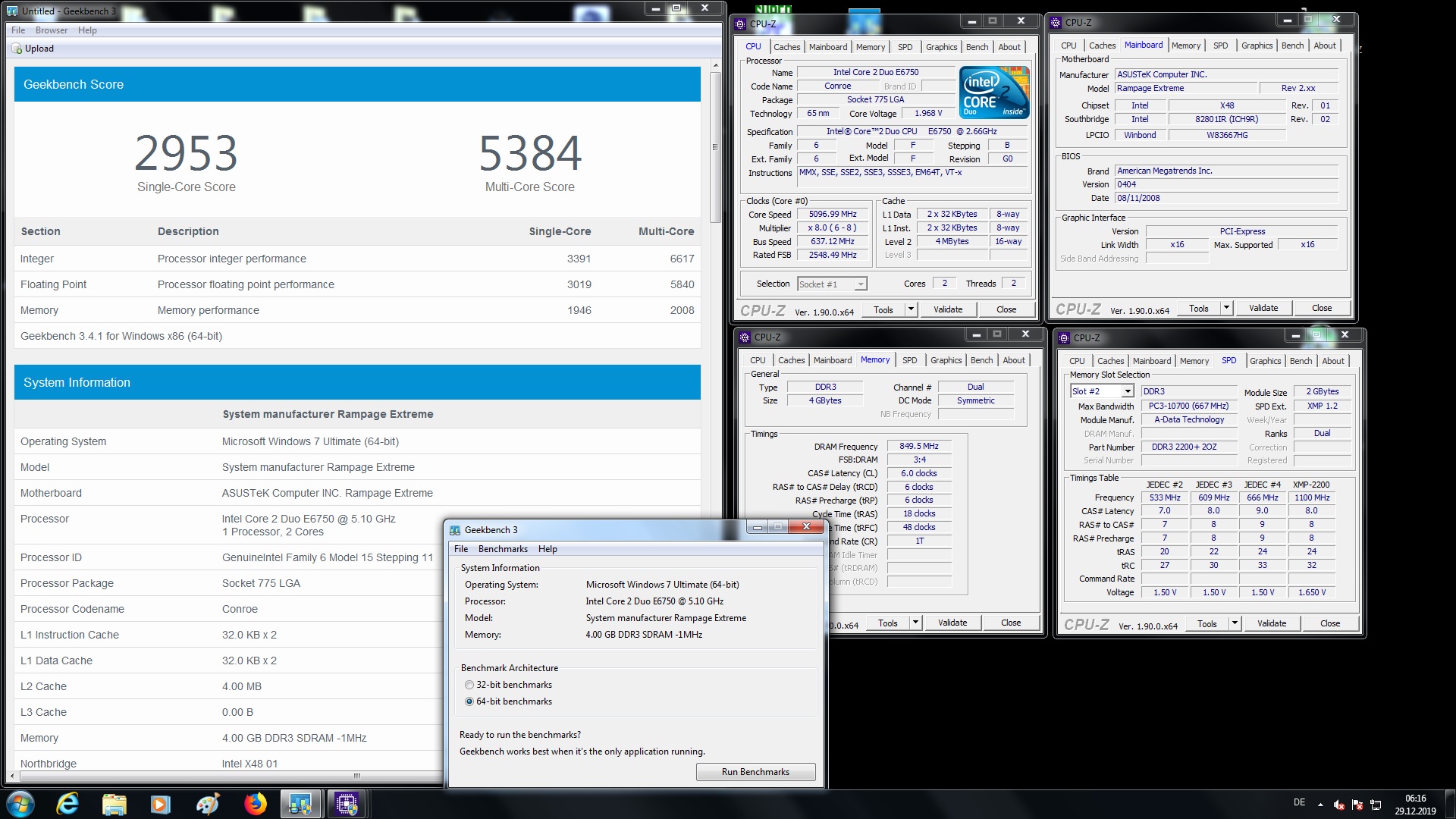Launch Firefox from the taskbar
Viewport: 1456px width, 819px height.
(x=255, y=804)
